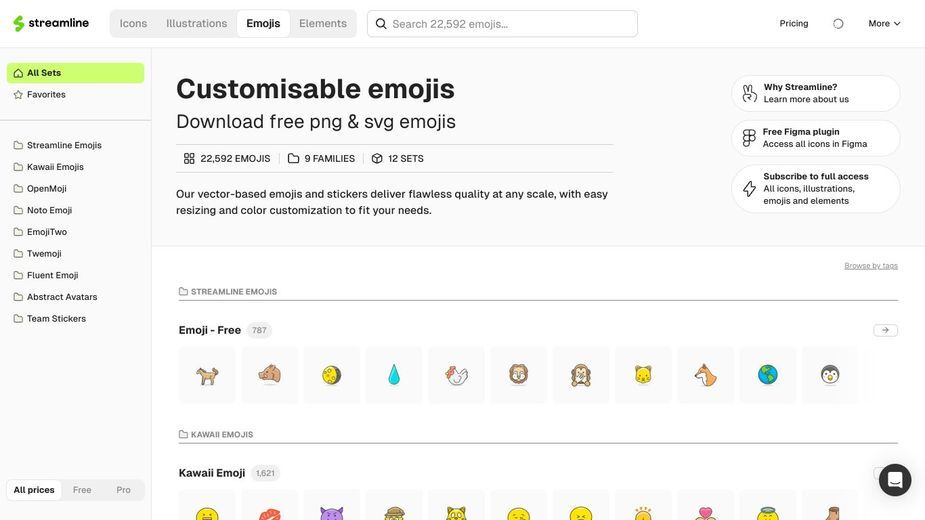This screenshot has height=520, width=925.
Task: Switch to the Illustrations tab
Action: point(196,24)
